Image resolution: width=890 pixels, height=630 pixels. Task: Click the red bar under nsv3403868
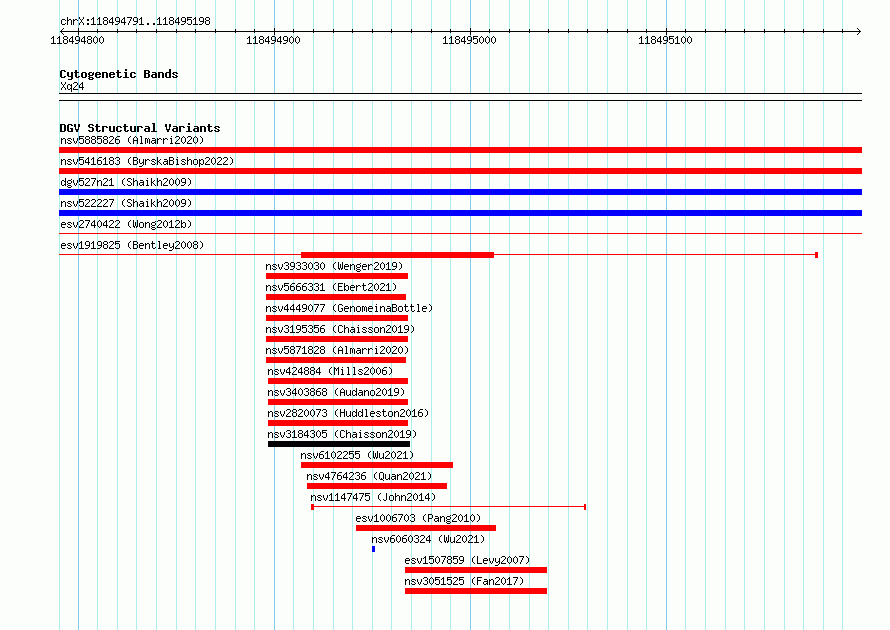(338, 402)
